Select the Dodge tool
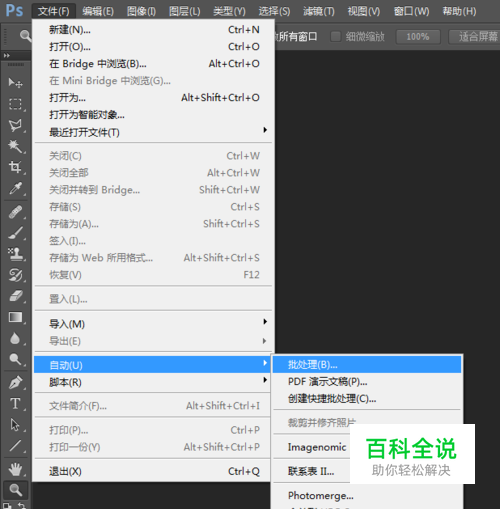The image size is (500, 509). (x=15, y=359)
